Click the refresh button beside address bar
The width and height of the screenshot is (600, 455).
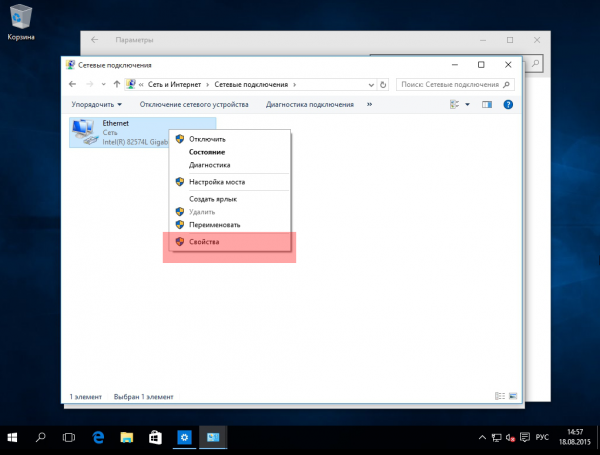383,85
